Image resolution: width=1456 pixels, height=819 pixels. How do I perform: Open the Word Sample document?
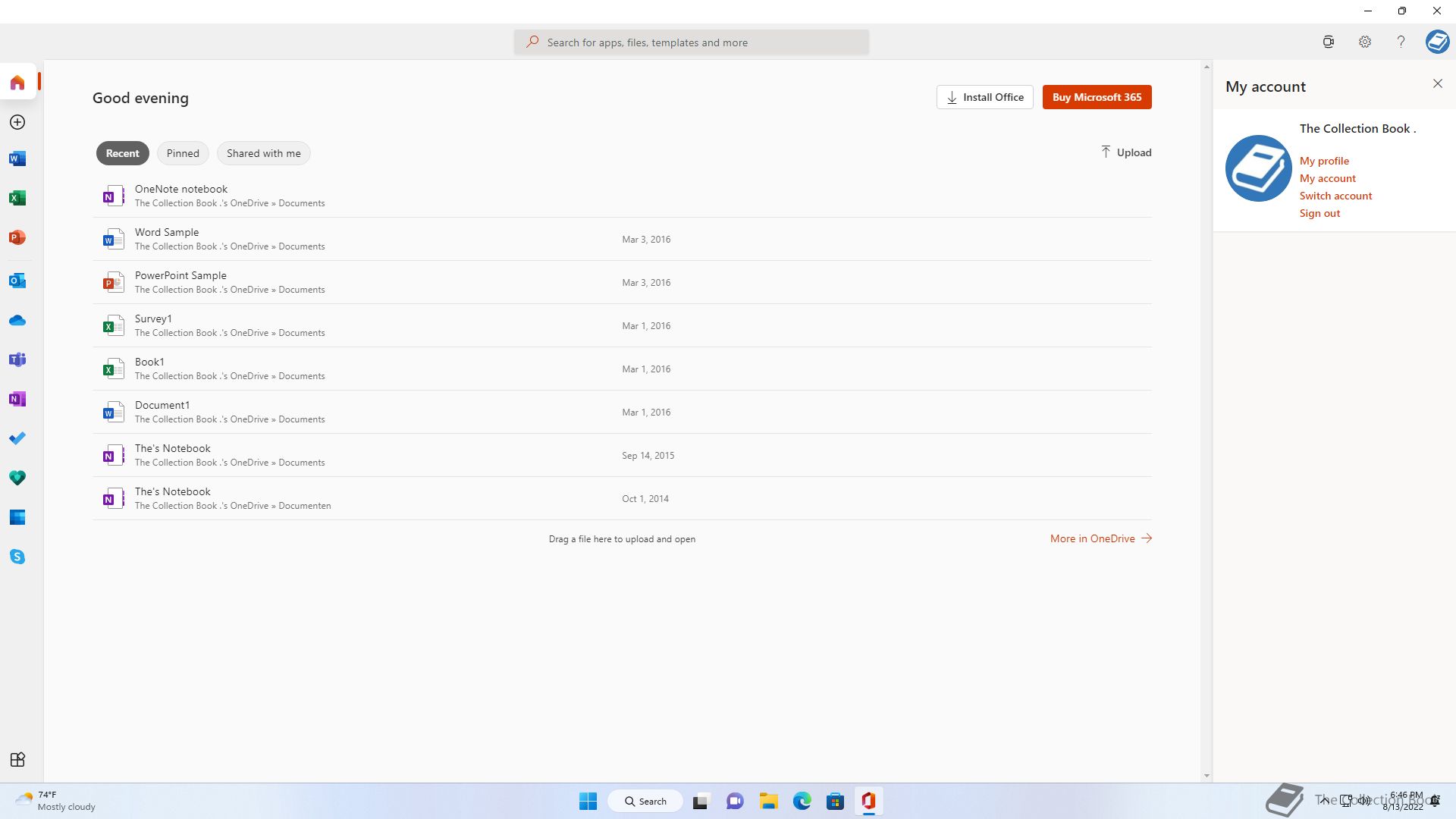(x=622, y=239)
